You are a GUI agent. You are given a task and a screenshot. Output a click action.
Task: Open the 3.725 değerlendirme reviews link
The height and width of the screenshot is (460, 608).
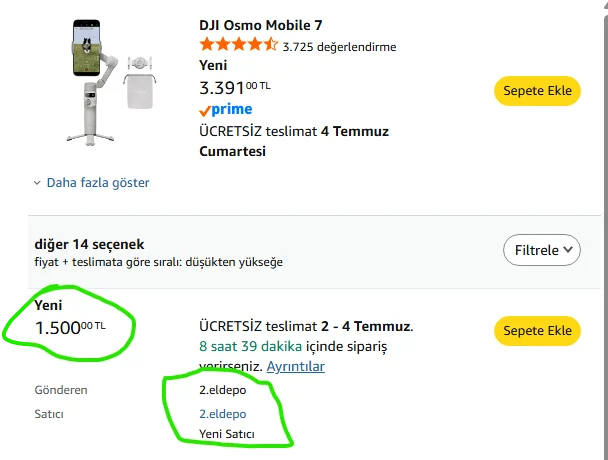point(339,47)
